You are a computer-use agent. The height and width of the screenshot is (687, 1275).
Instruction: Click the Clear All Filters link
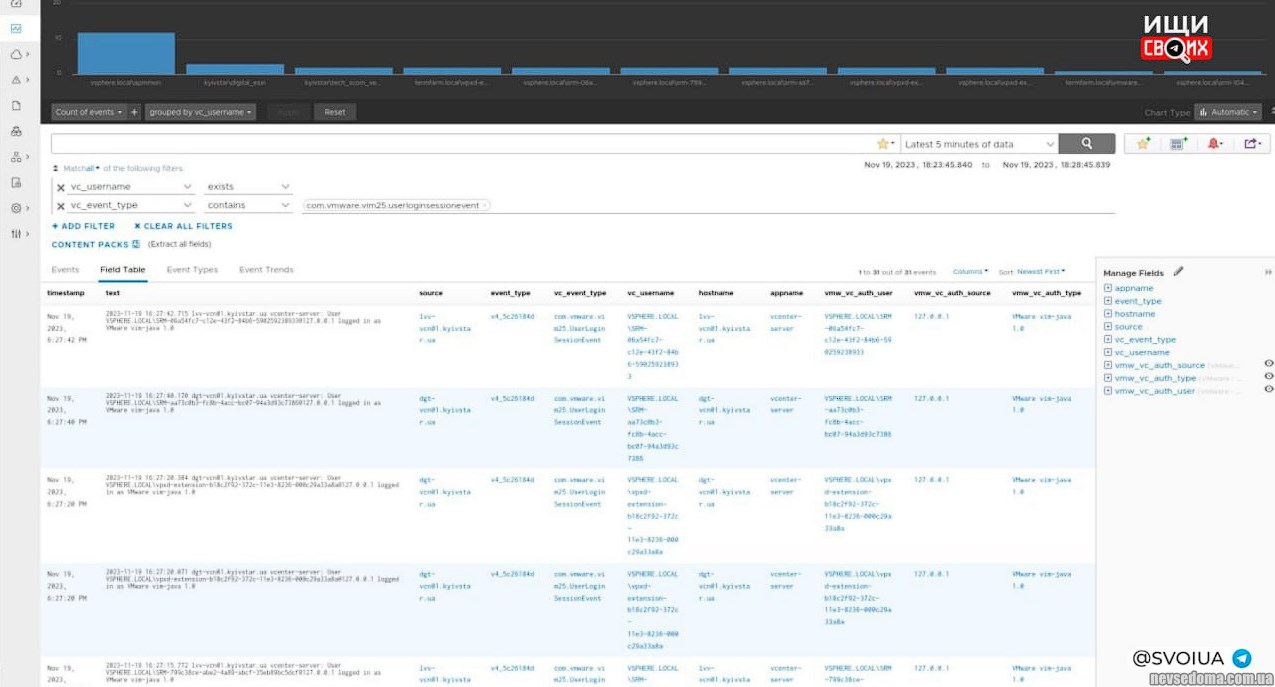183,226
